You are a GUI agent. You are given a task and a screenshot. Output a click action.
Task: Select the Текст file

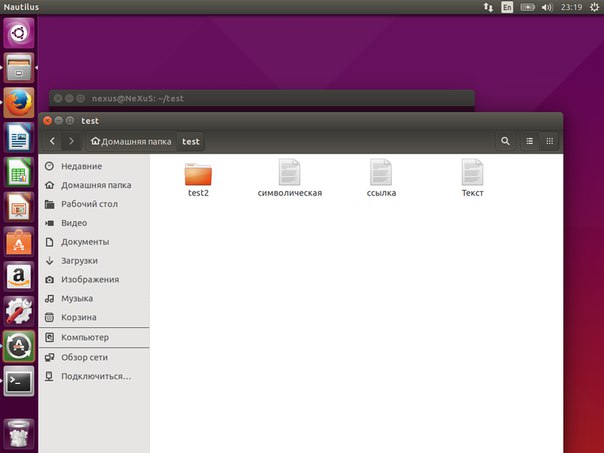pyautogui.click(x=472, y=179)
